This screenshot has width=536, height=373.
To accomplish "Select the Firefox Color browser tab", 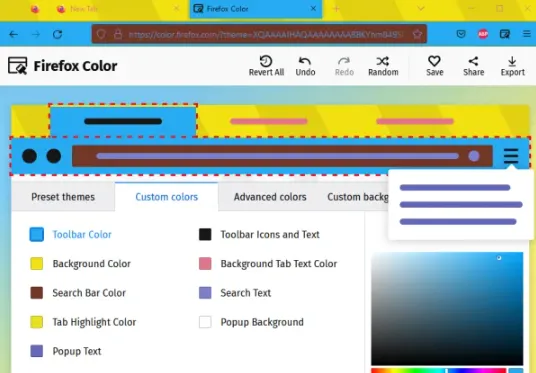I will coord(256,9).
